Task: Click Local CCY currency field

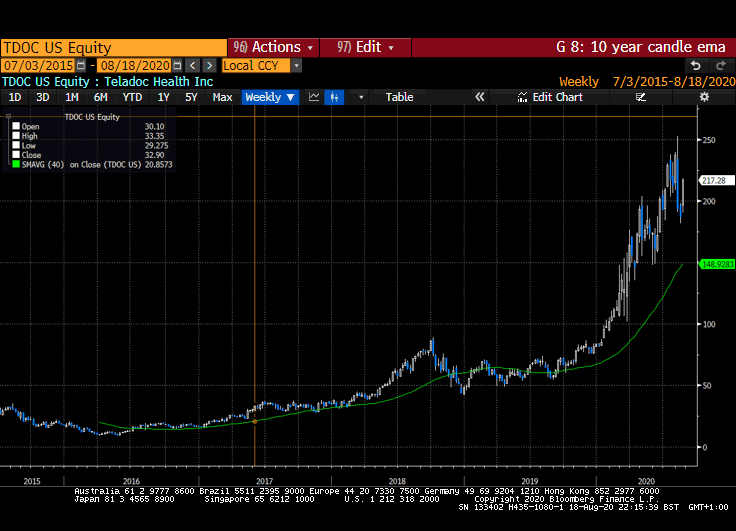Action: pos(256,65)
